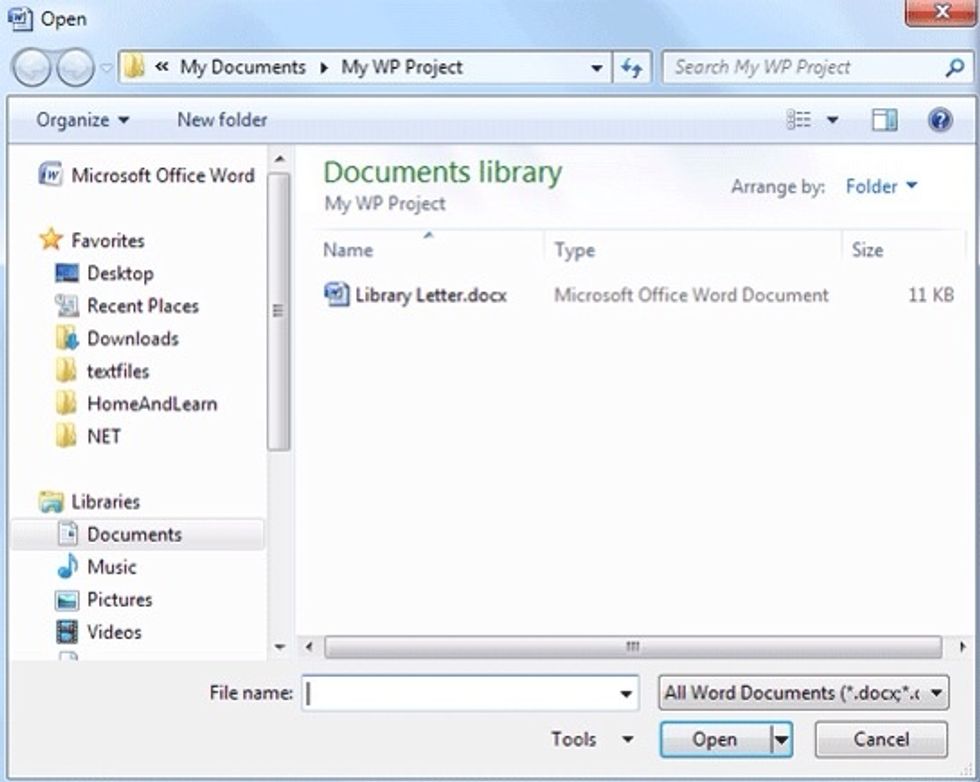
Task: Open the Arrange by Folder dropdown
Action: (x=880, y=186)
